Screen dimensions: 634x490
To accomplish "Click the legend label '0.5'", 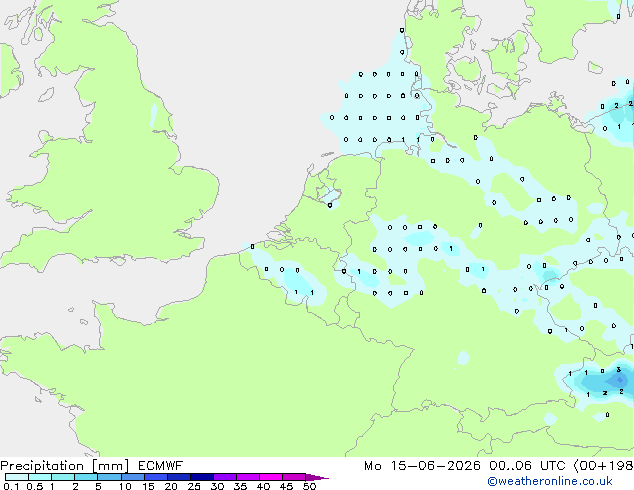I will 34,486.
